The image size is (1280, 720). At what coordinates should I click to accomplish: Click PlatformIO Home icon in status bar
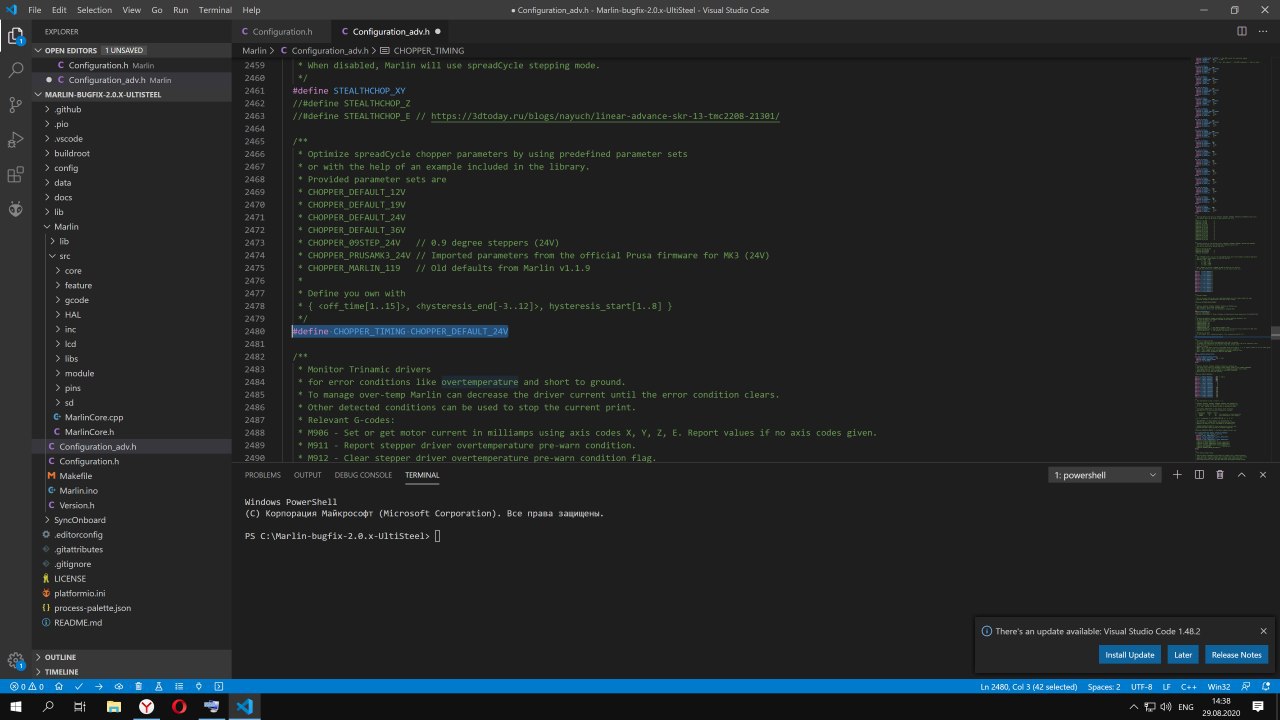pyautogui.click(x=59, y=687)
